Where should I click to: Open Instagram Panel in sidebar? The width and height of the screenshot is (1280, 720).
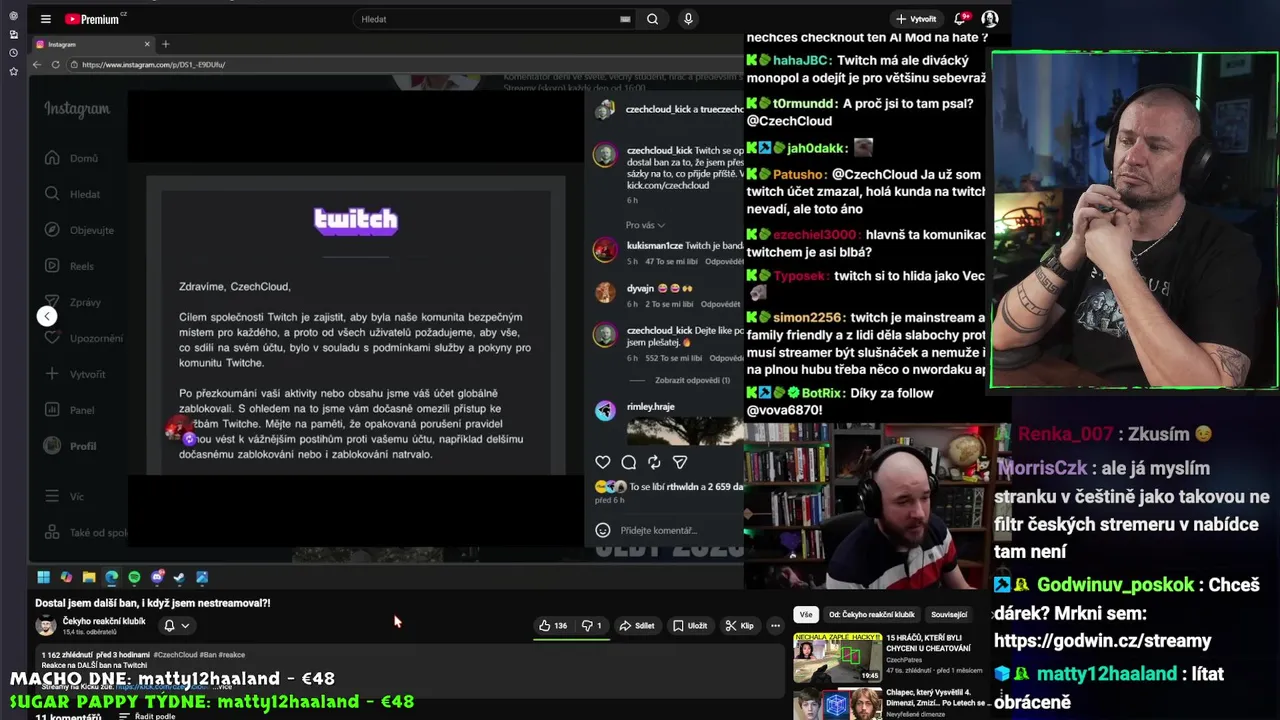(70, 410)
